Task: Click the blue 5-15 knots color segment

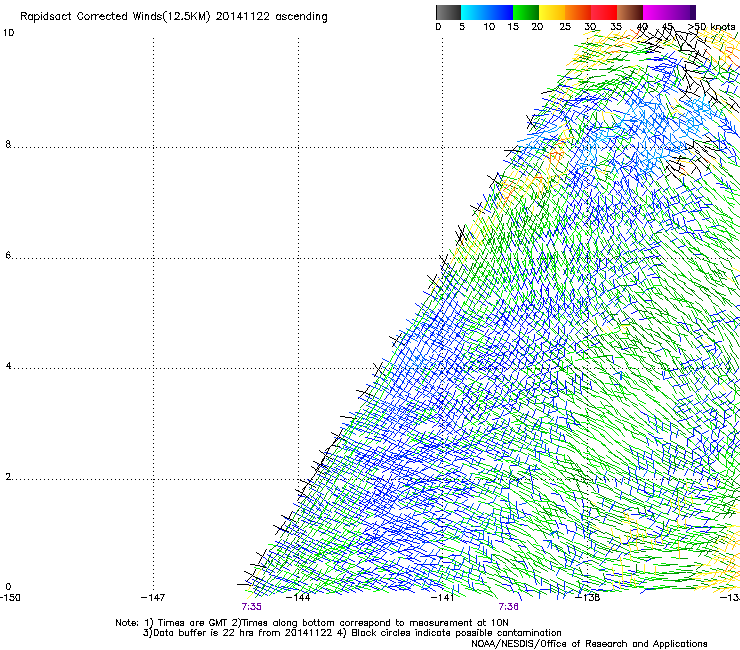Action: (487, 12)
